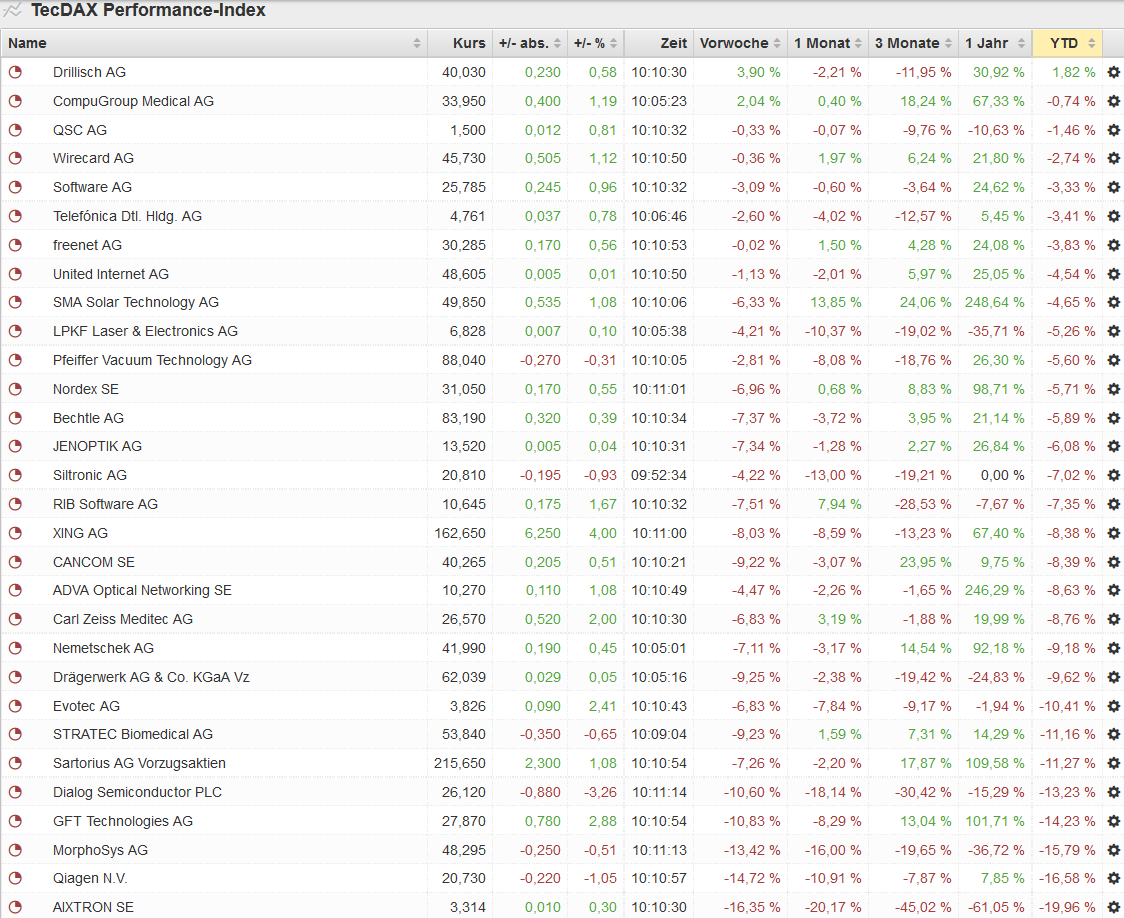Viewport: 1124px width, 918px height.
Task: Open the pie chart icon for Siltronic AG
Action: [15, 475]
